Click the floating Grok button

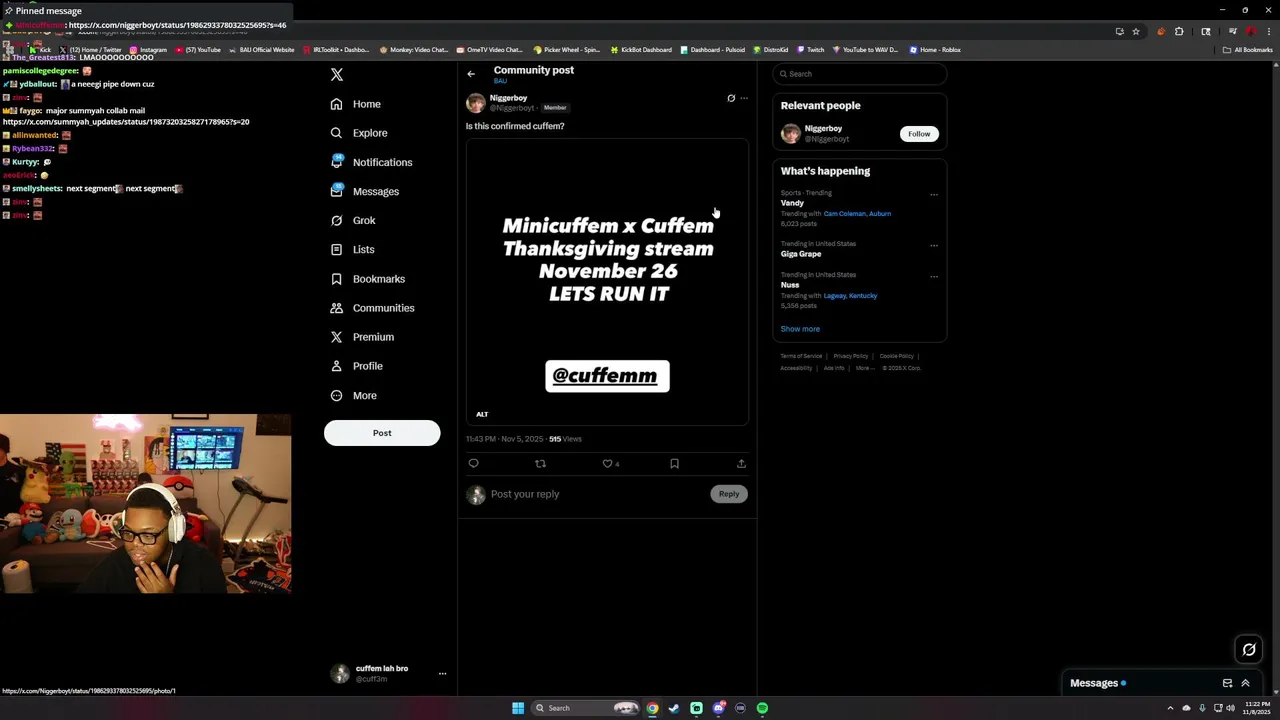[x=1249, y=650]
